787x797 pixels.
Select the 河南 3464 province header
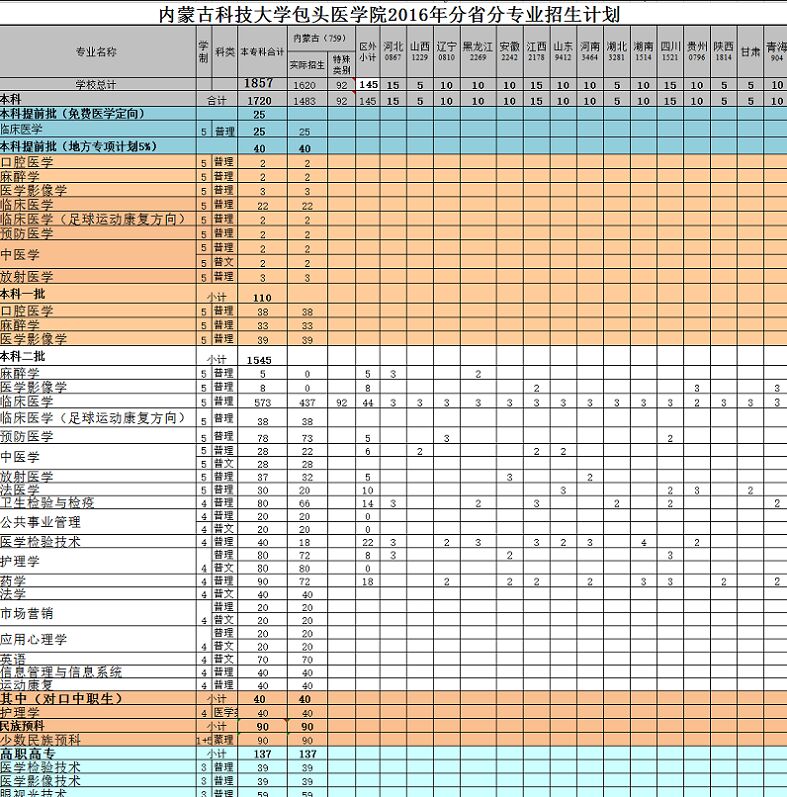[590, 51]
